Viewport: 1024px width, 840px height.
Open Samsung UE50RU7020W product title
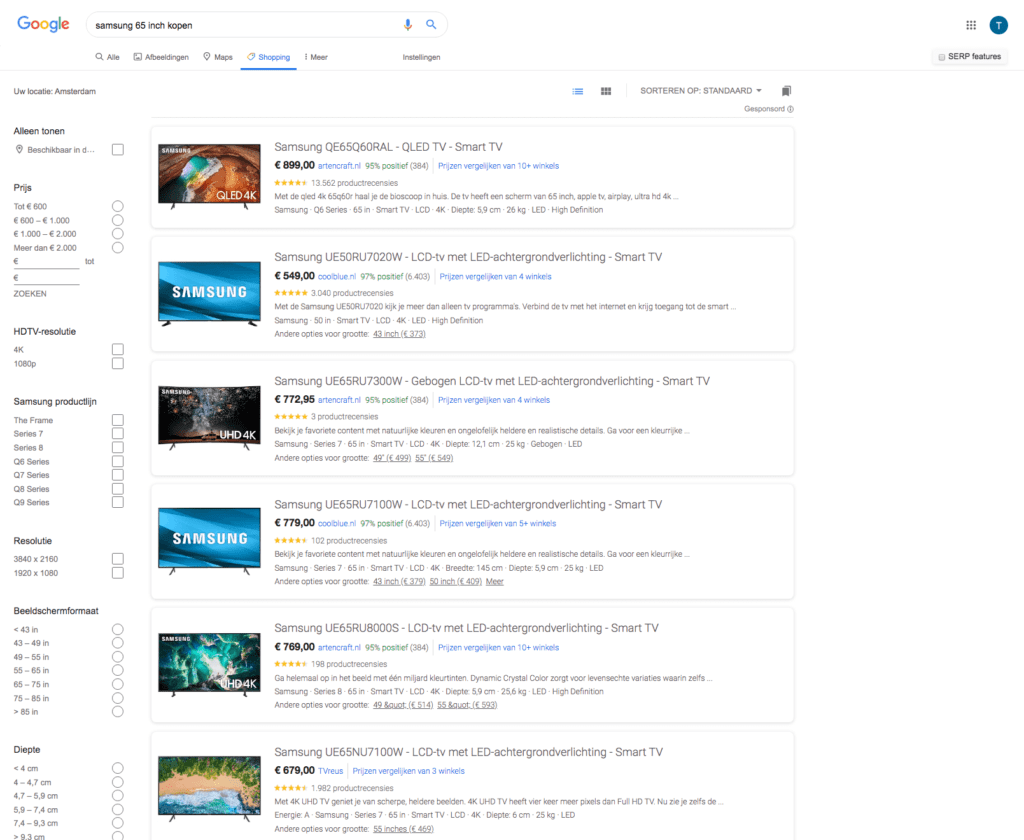pyautogui.click(x=468, y=257)
